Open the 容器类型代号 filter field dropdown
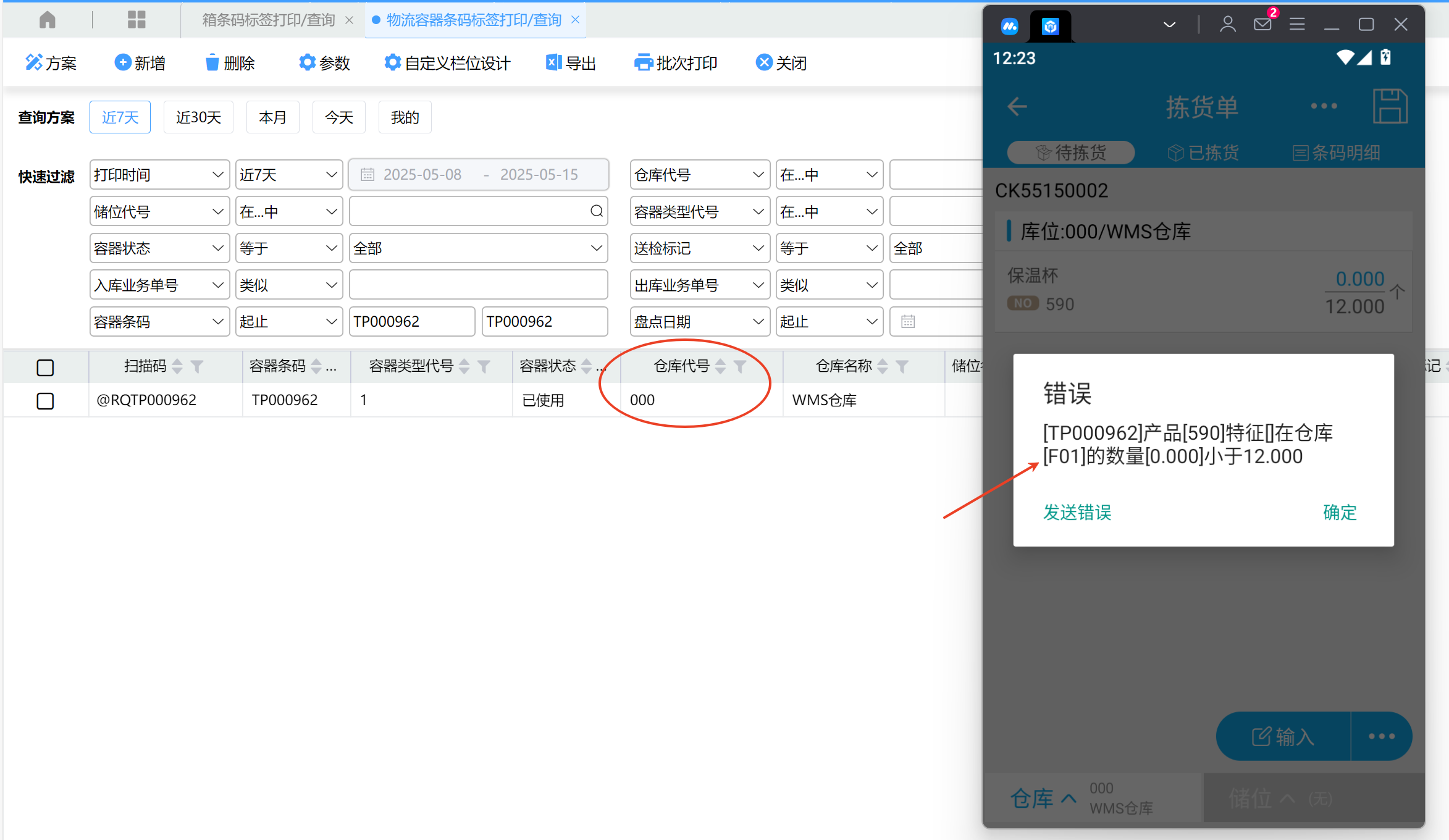Screen dimensions: 1449x840 (x=700, y=212)
